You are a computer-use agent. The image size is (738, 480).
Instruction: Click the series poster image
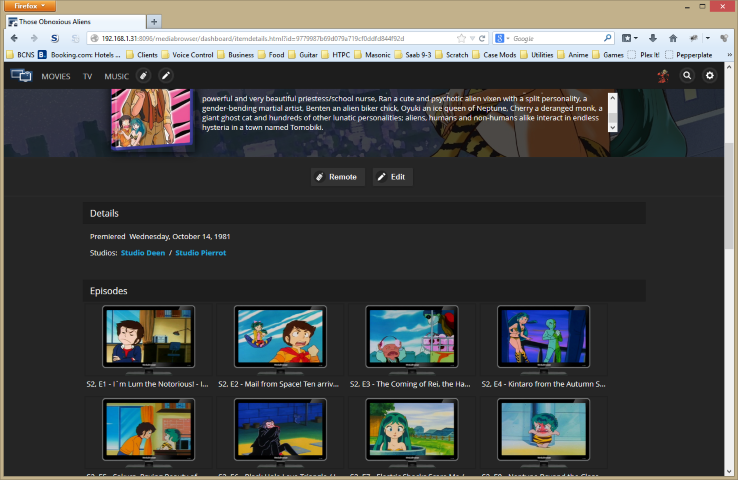point(152,119)
